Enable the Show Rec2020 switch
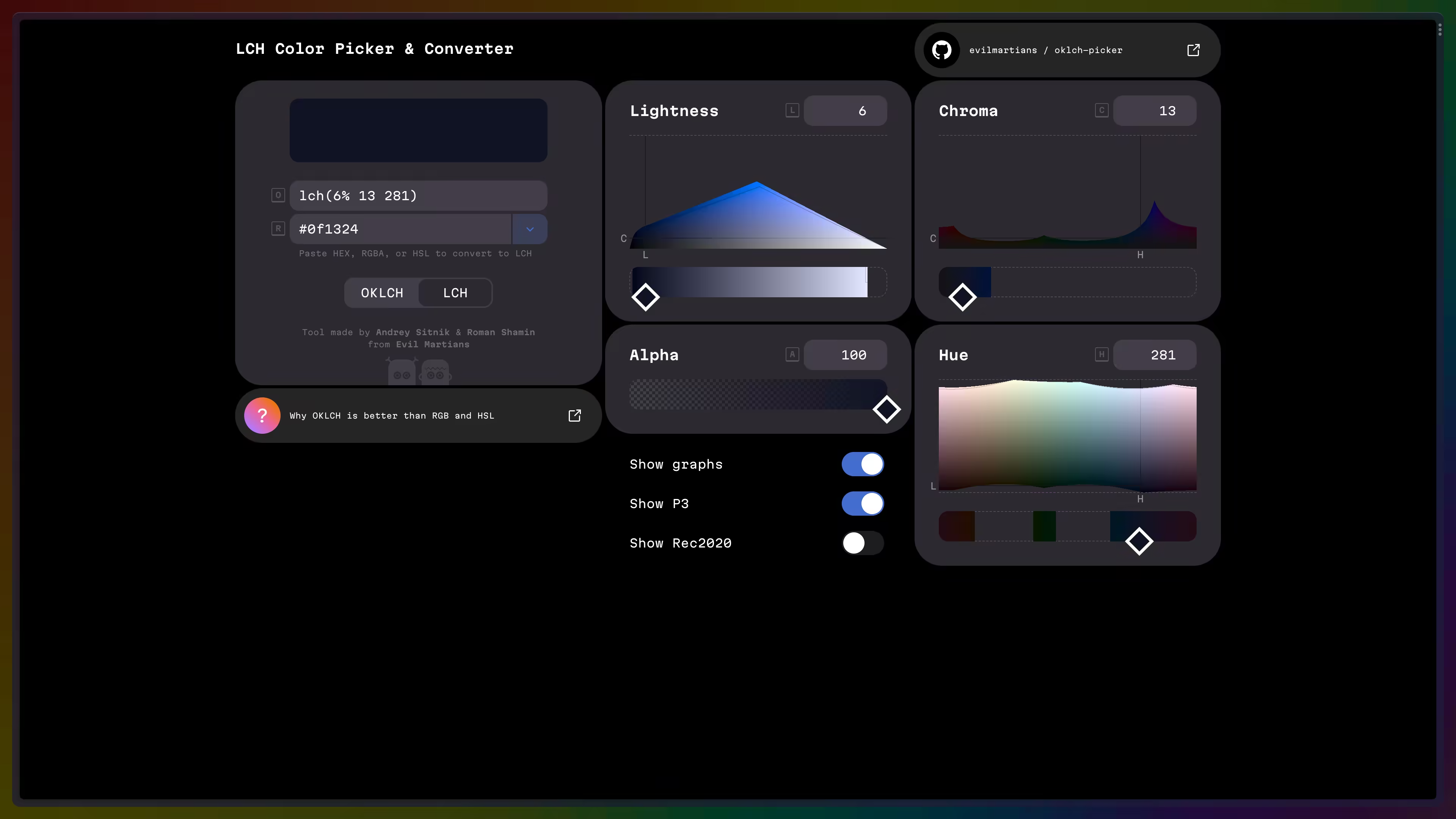 coord(863,543)
